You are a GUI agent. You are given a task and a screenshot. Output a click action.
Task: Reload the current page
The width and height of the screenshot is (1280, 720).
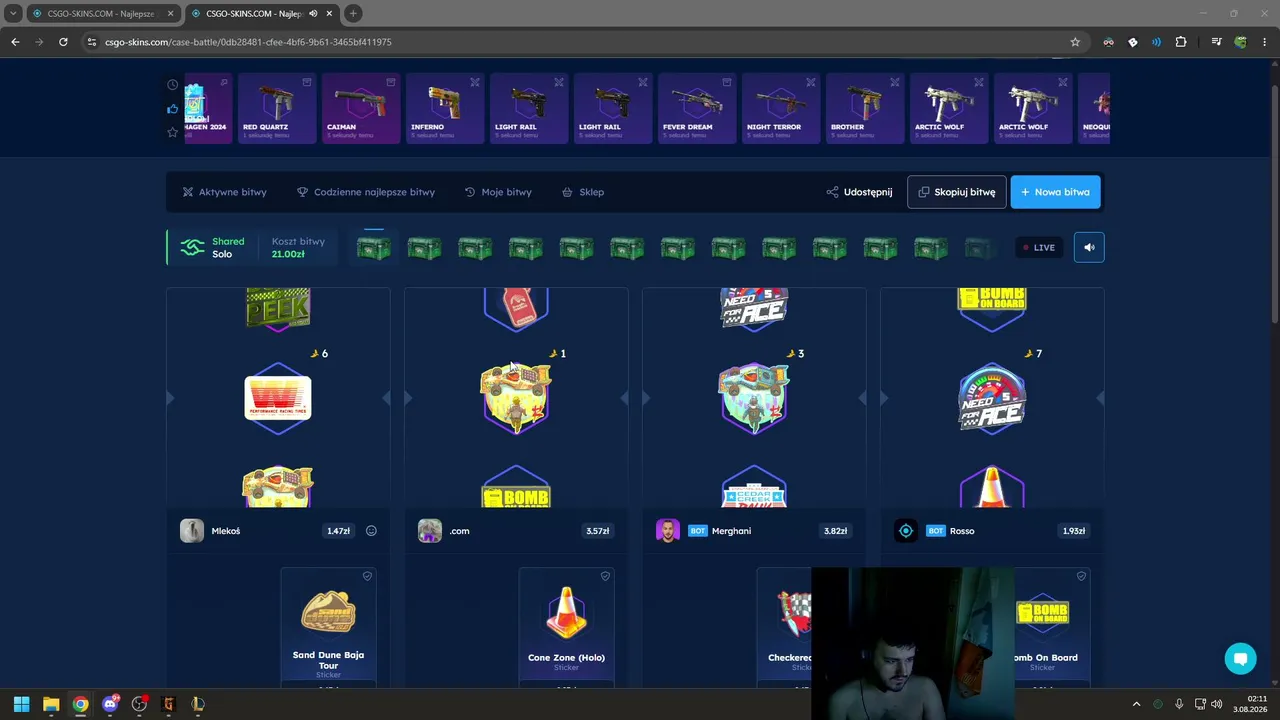63,42
